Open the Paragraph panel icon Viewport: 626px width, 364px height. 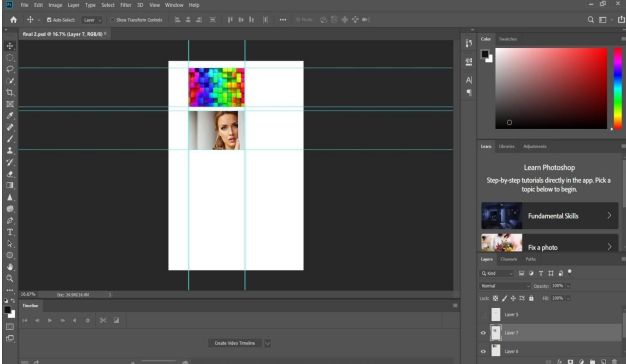point(469,93)
